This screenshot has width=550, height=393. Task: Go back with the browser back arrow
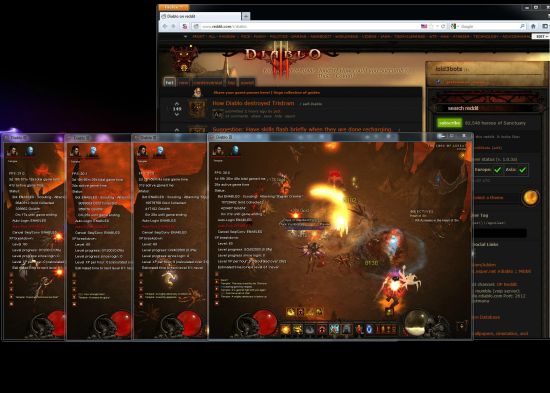coord(165,26)
